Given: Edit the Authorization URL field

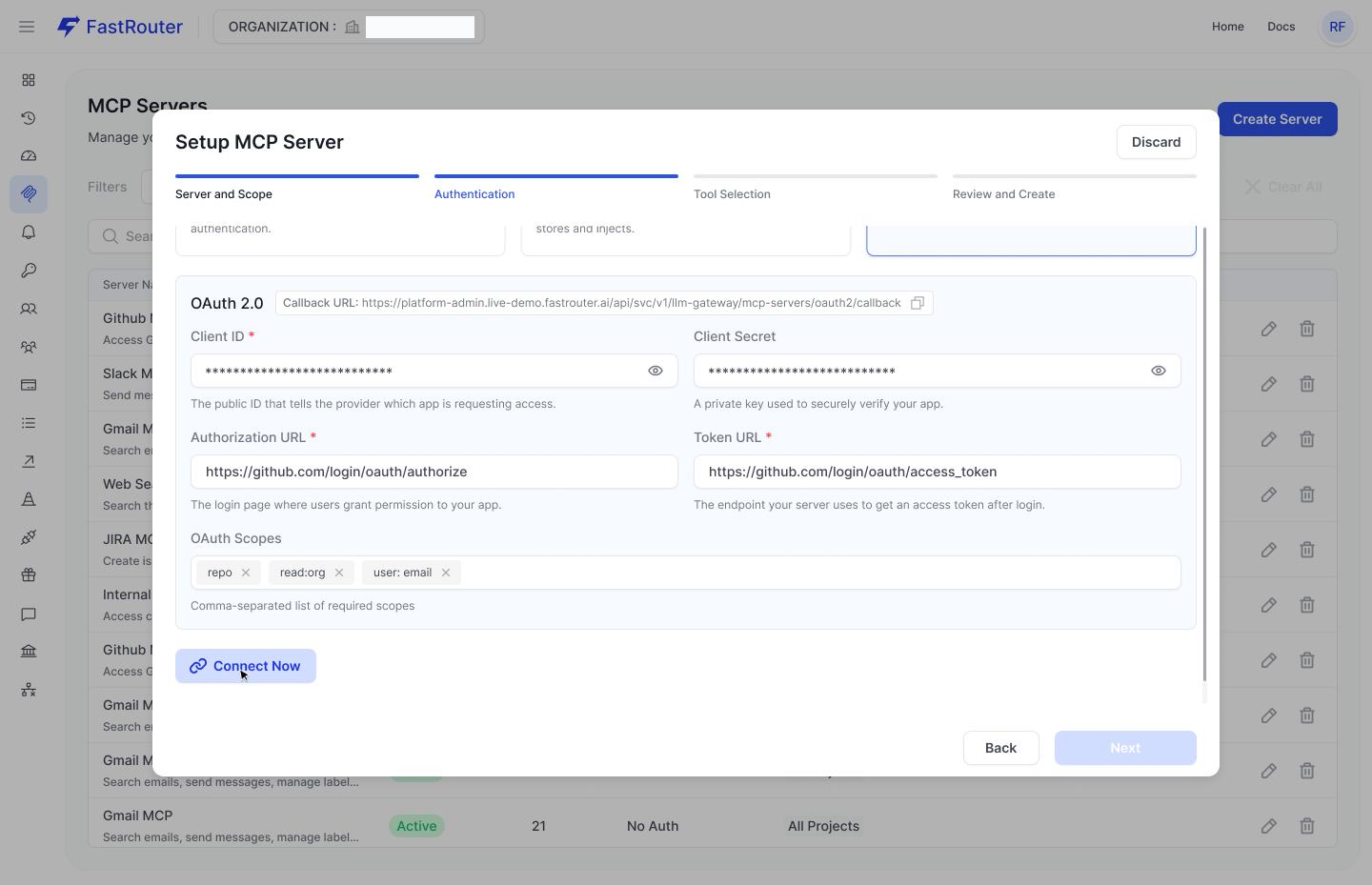Looking at the screenshot, I should [x=434, y=472].
